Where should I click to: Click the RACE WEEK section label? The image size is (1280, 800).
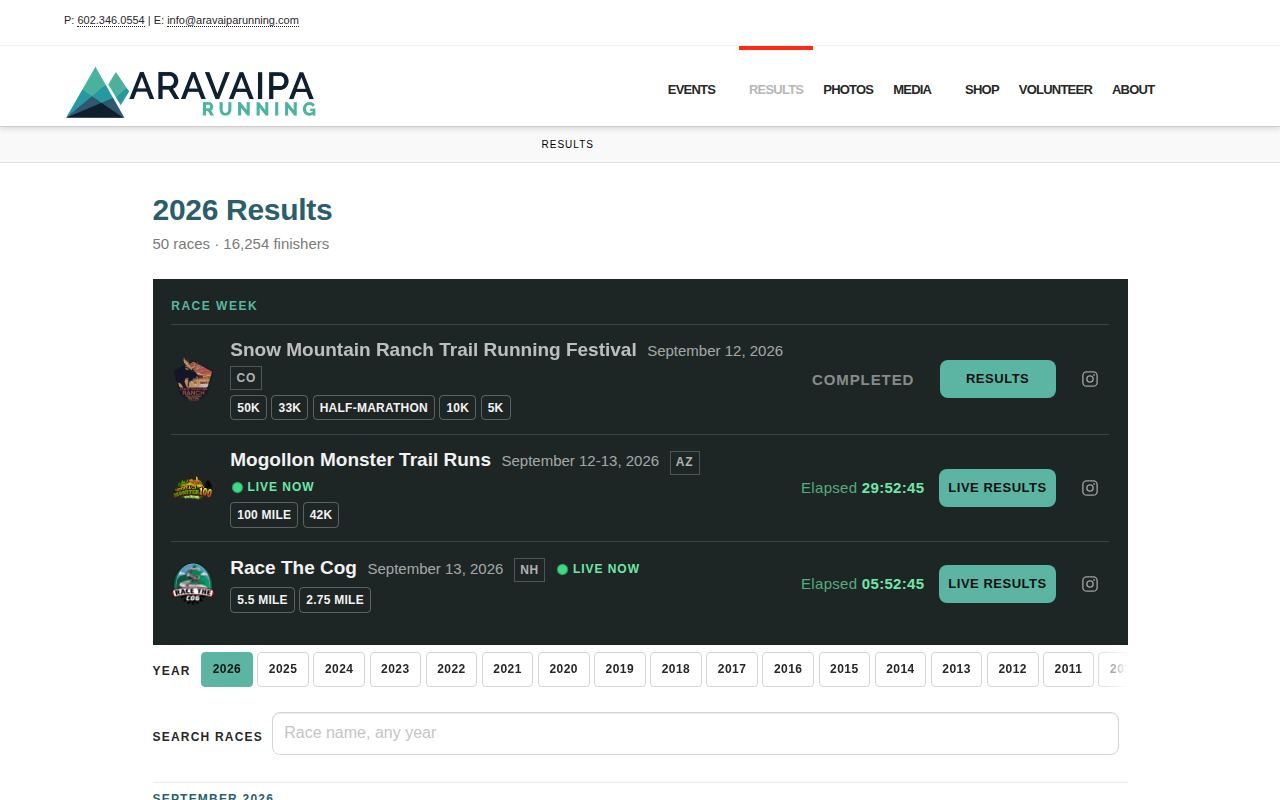click(214, 306)
